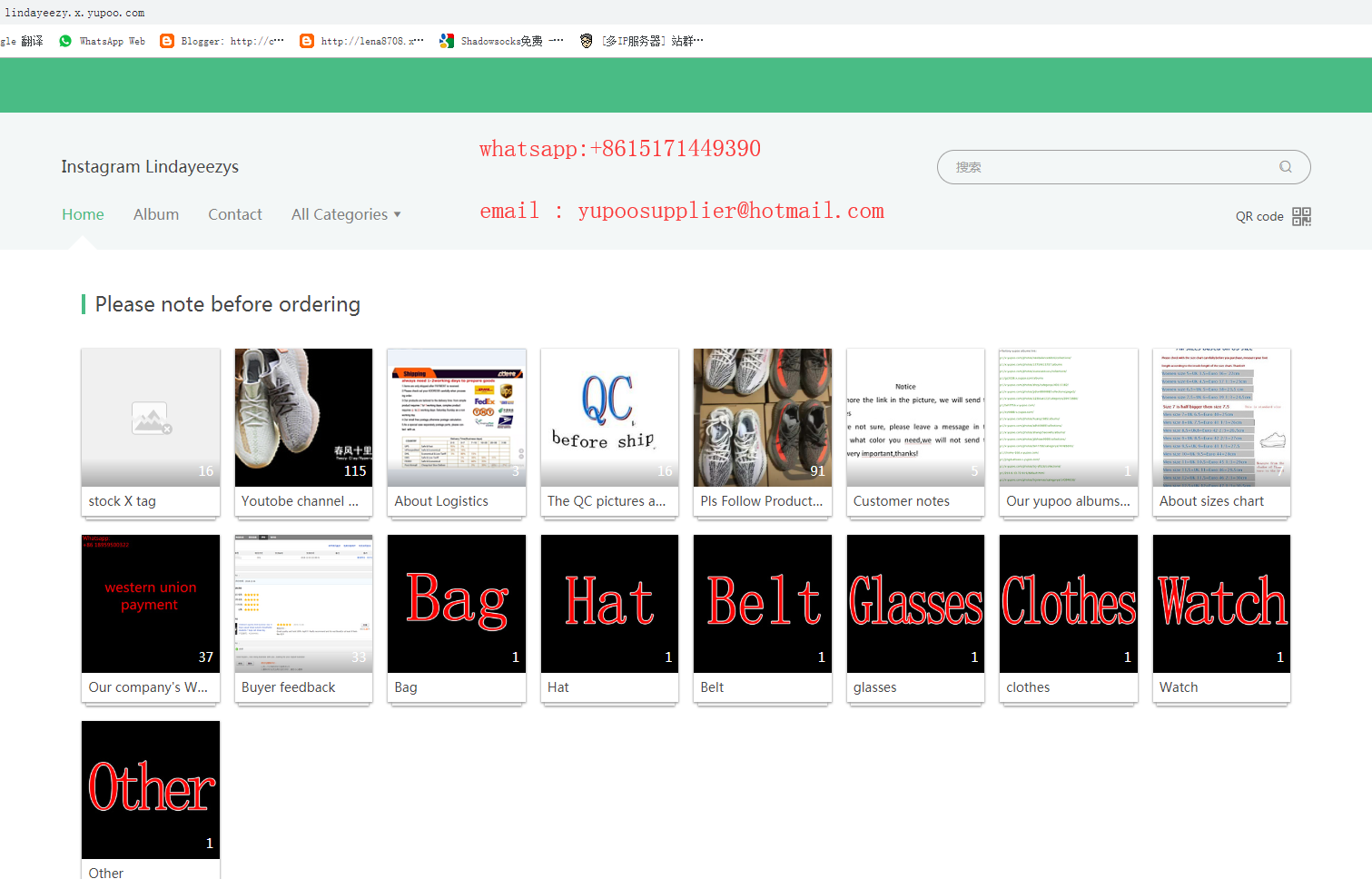Open the Youtobe channel album thumbnail
1372x879 pixels.
(x=303, y=418)
